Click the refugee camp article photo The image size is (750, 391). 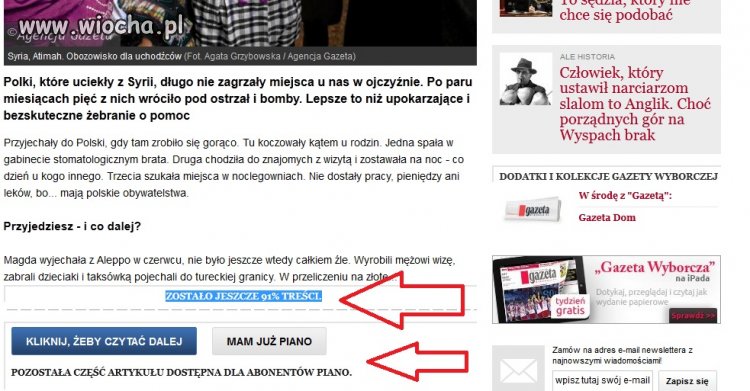click(240, 23)
